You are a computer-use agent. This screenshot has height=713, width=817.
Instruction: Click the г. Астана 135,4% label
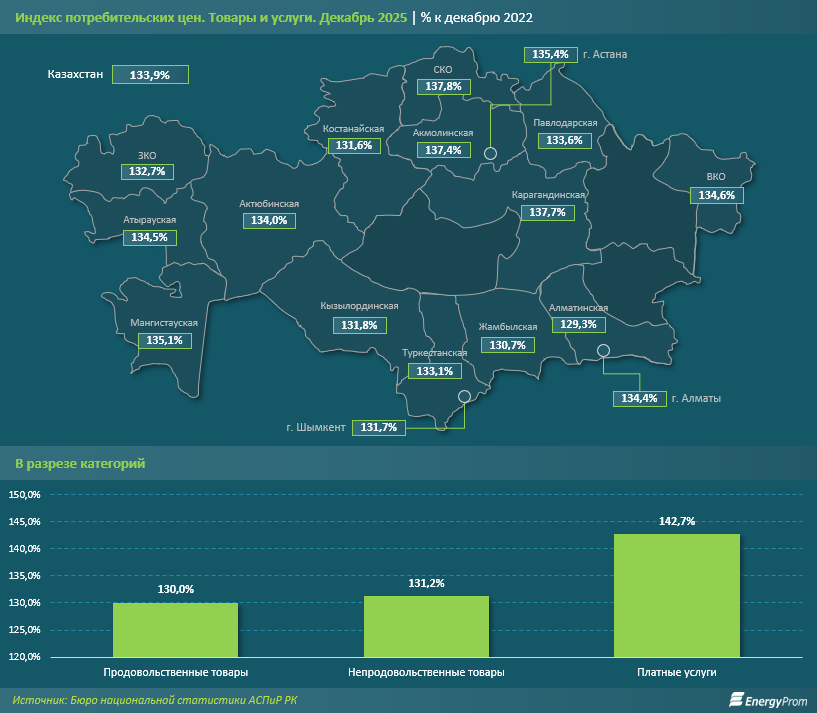pyautogui.click(x=551, y=54)
